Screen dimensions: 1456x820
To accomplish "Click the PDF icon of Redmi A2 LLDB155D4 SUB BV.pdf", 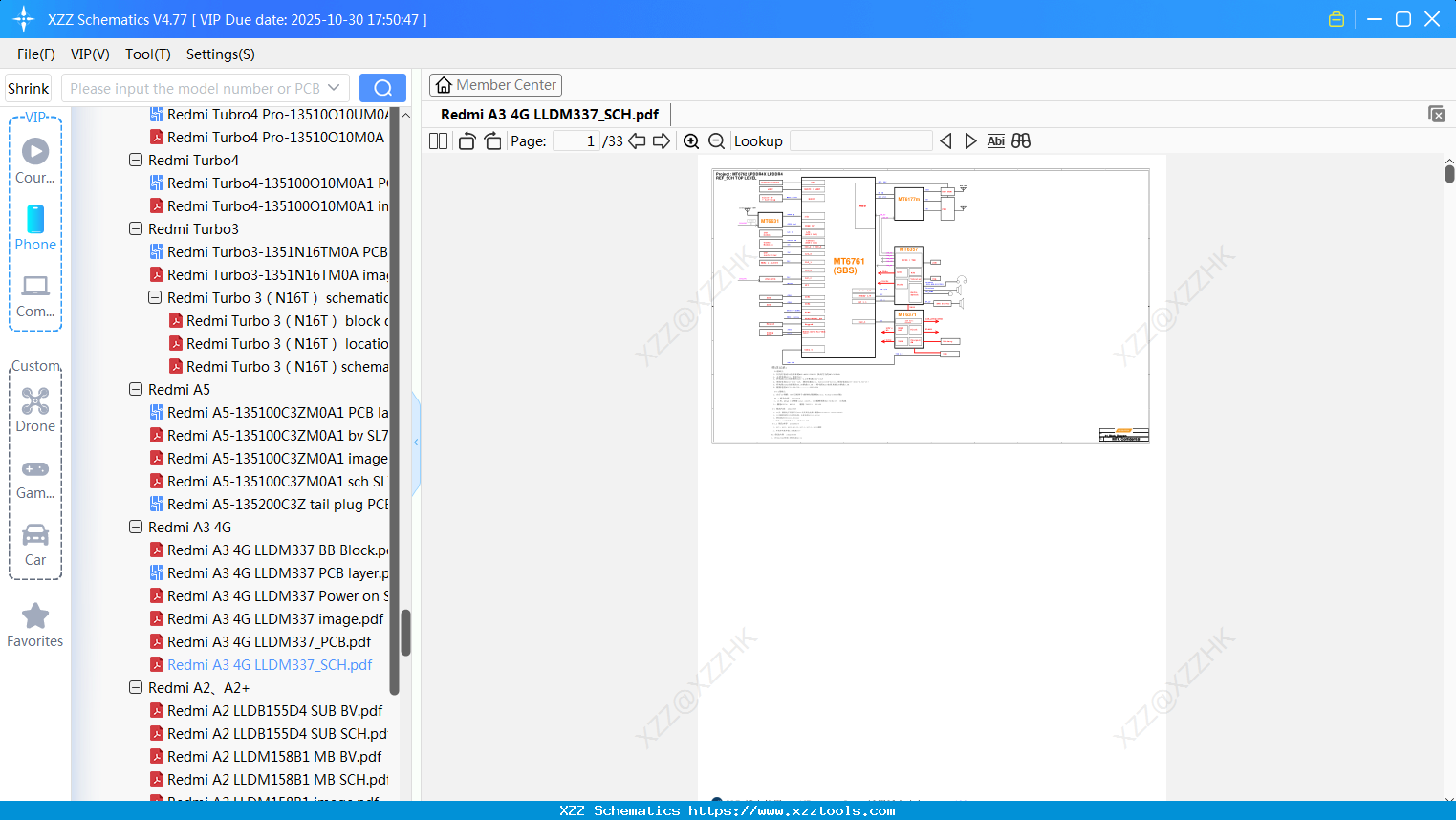I will 157,711.
